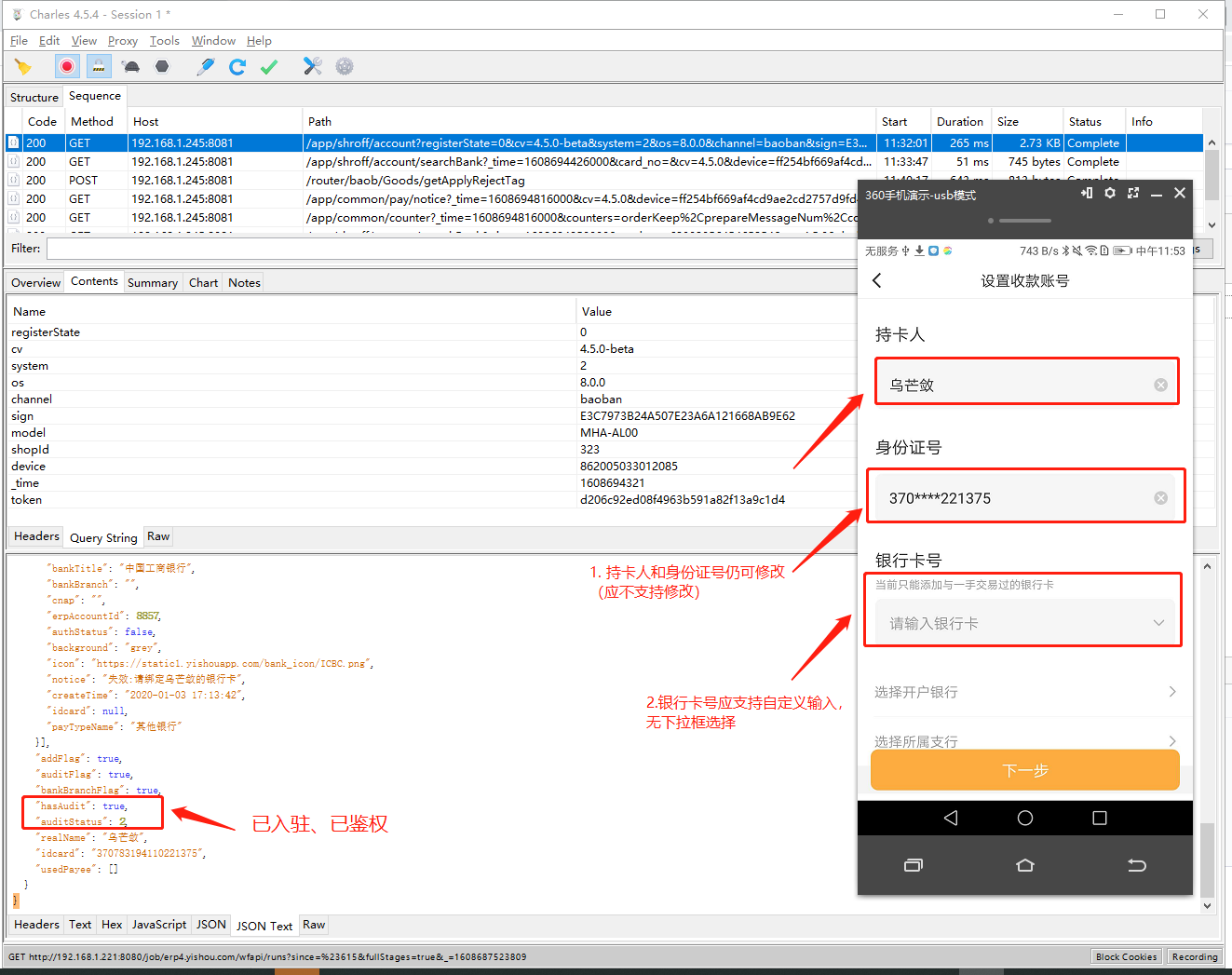1232x975 pixels.
Task: Open the Window menu
Action: pyautogui.click(x=213, y=41)
